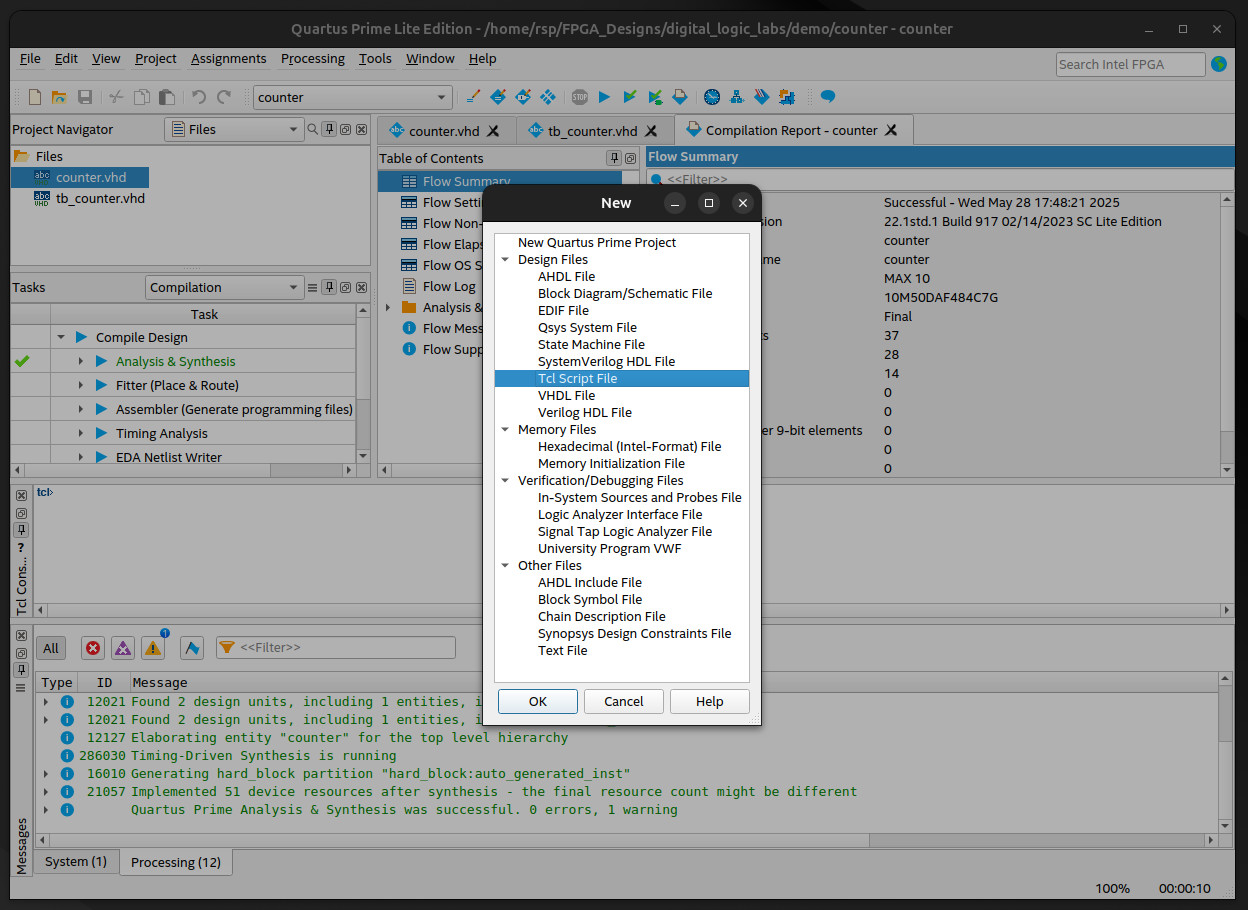Open the Timing Analyzer clock icon
Screen dimensions: 1248x910
click(x=711, y=97)
